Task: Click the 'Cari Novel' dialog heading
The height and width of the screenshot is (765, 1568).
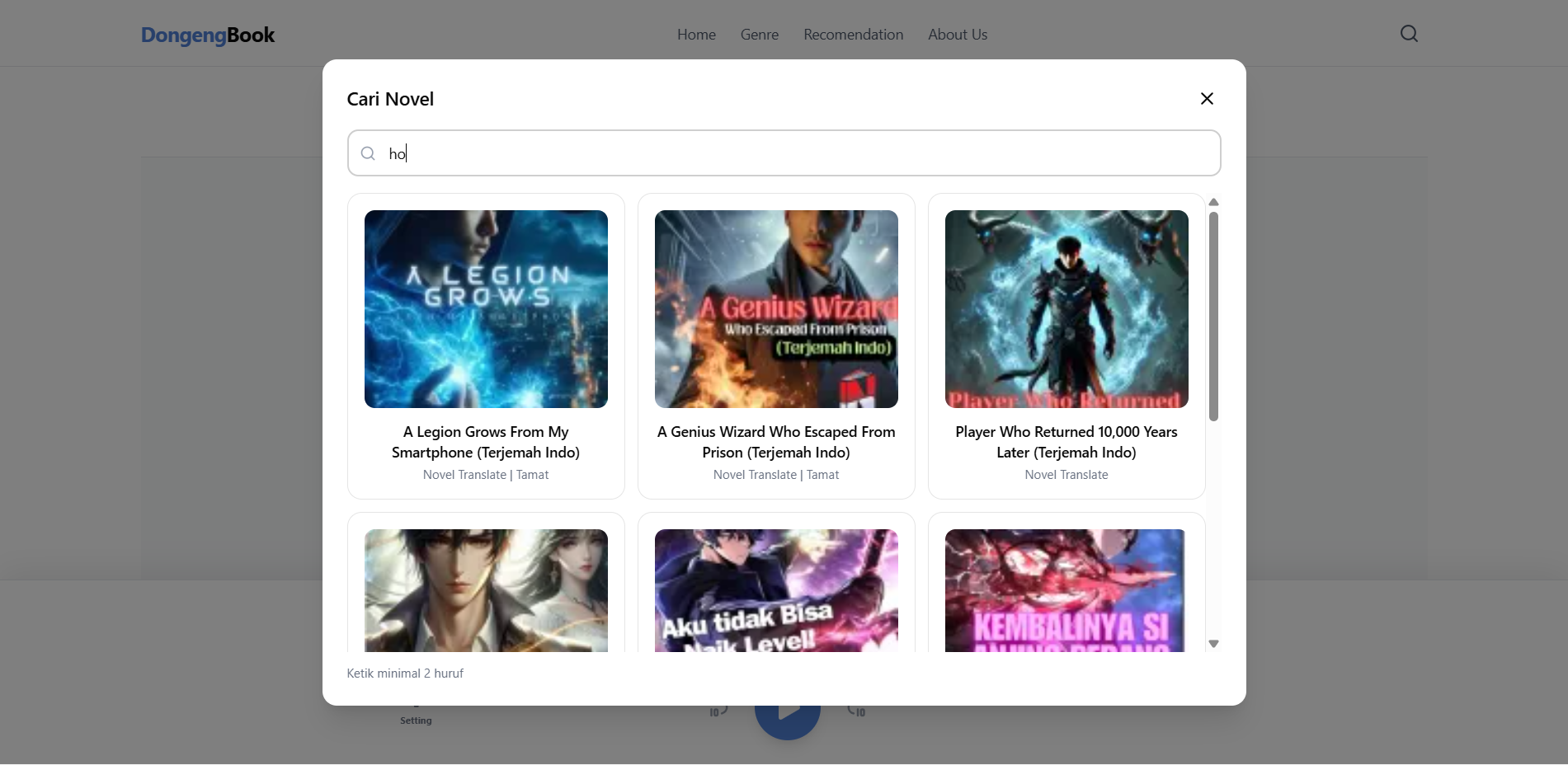Action: click(x=390, y=99)
